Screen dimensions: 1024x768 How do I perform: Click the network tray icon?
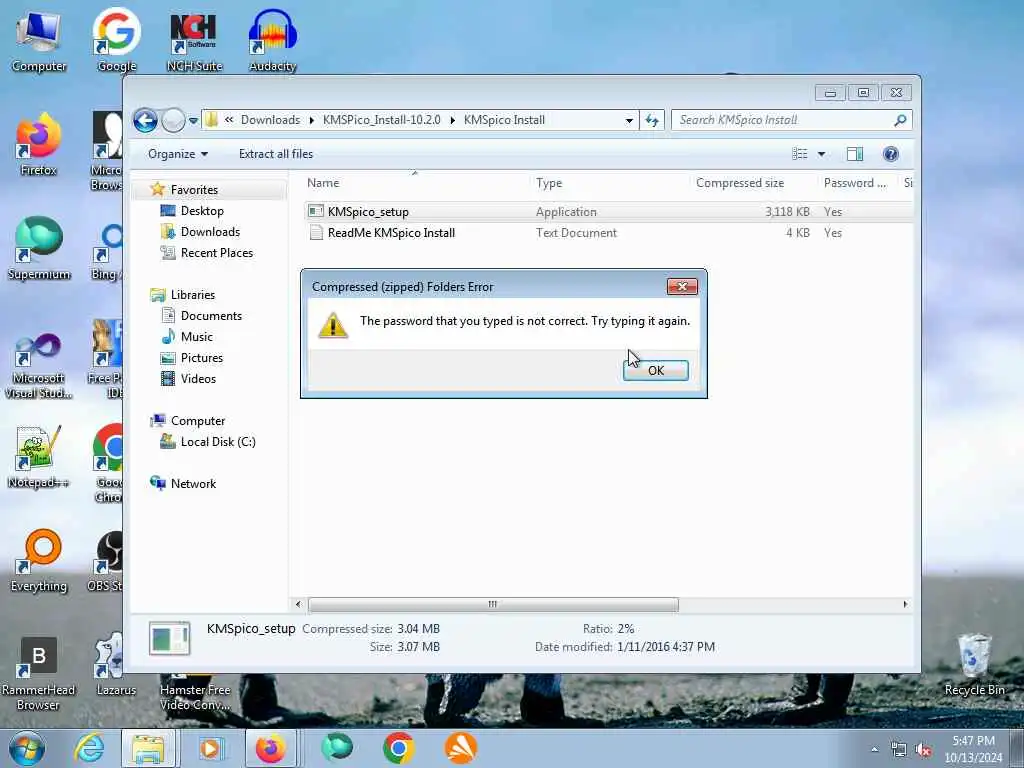tap(899, 750)
